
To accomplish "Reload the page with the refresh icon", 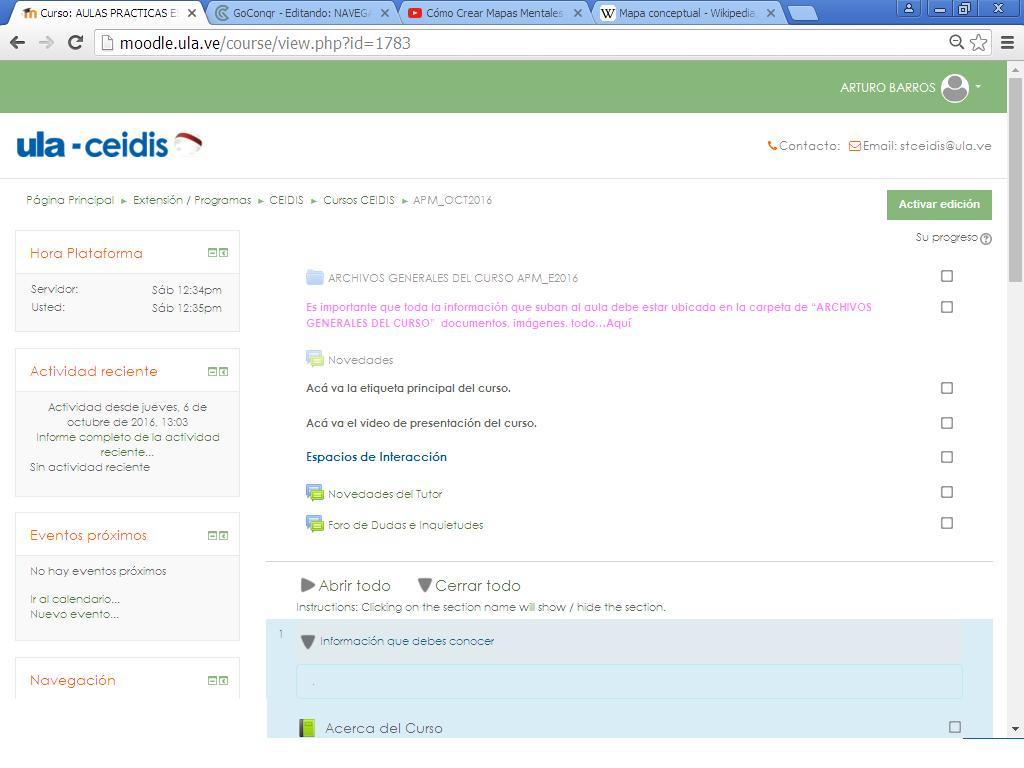I will coord(76,42).
